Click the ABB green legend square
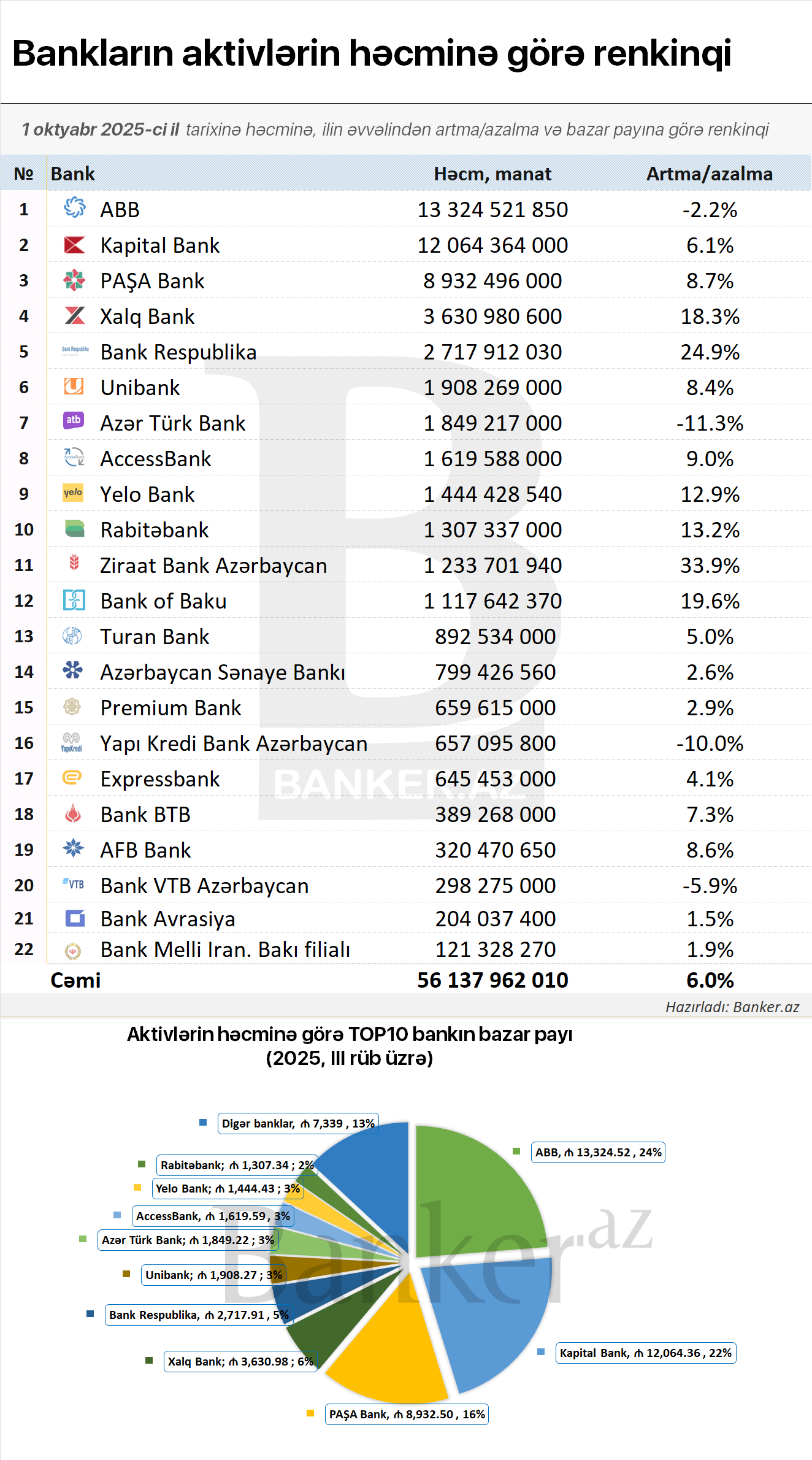The width and height of the screenshot is (812, 1460). 516,1151
